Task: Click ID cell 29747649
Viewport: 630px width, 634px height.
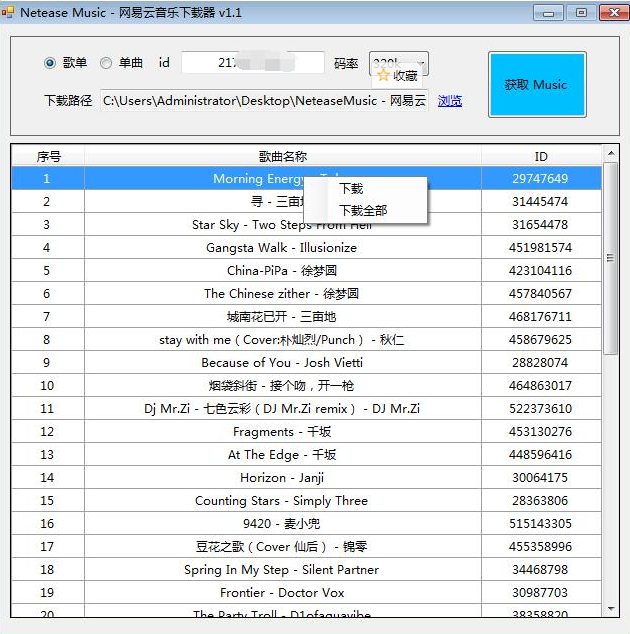Action: click(541, 178)
